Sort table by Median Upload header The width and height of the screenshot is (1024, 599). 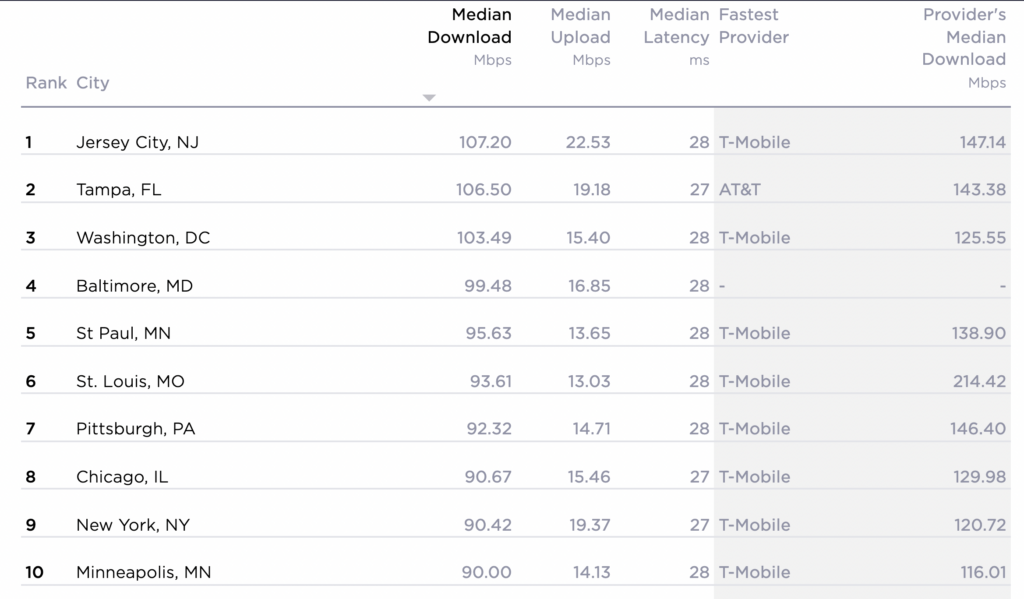pos(580,26)
